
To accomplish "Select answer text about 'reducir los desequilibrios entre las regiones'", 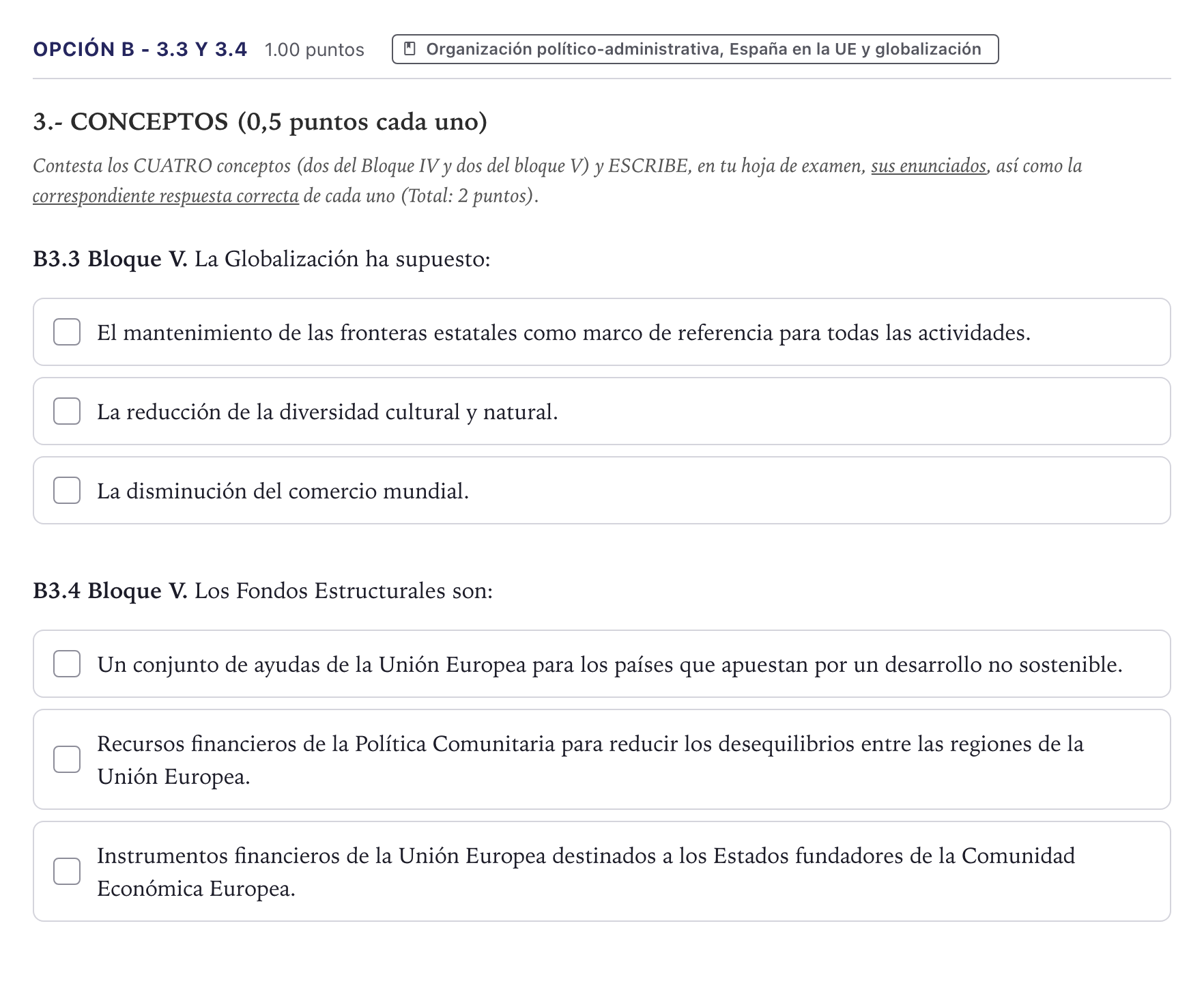I will click(x=590, y=760).
